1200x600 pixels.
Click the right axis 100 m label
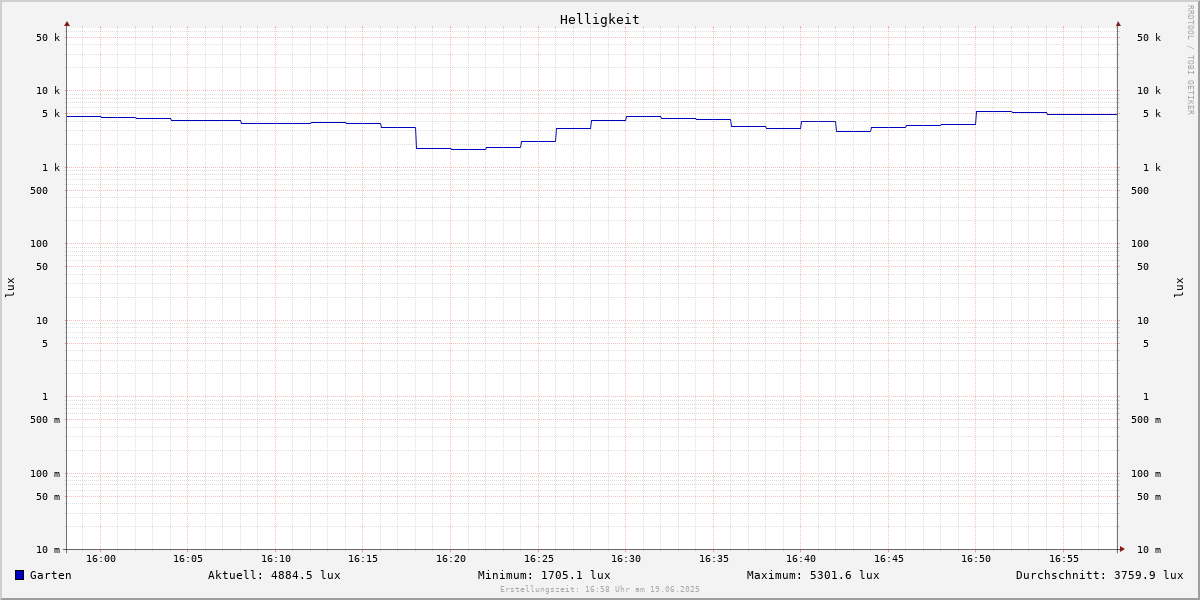click(x=1146, y=474)
